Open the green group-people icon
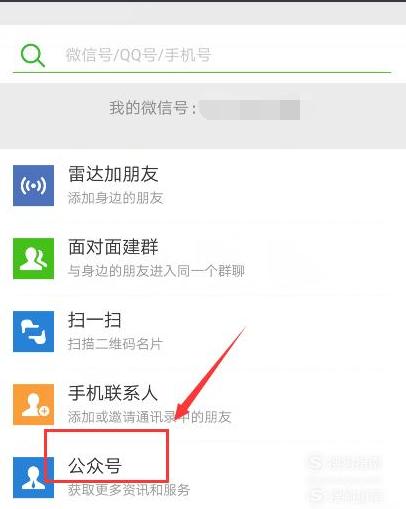 (33, 258)
